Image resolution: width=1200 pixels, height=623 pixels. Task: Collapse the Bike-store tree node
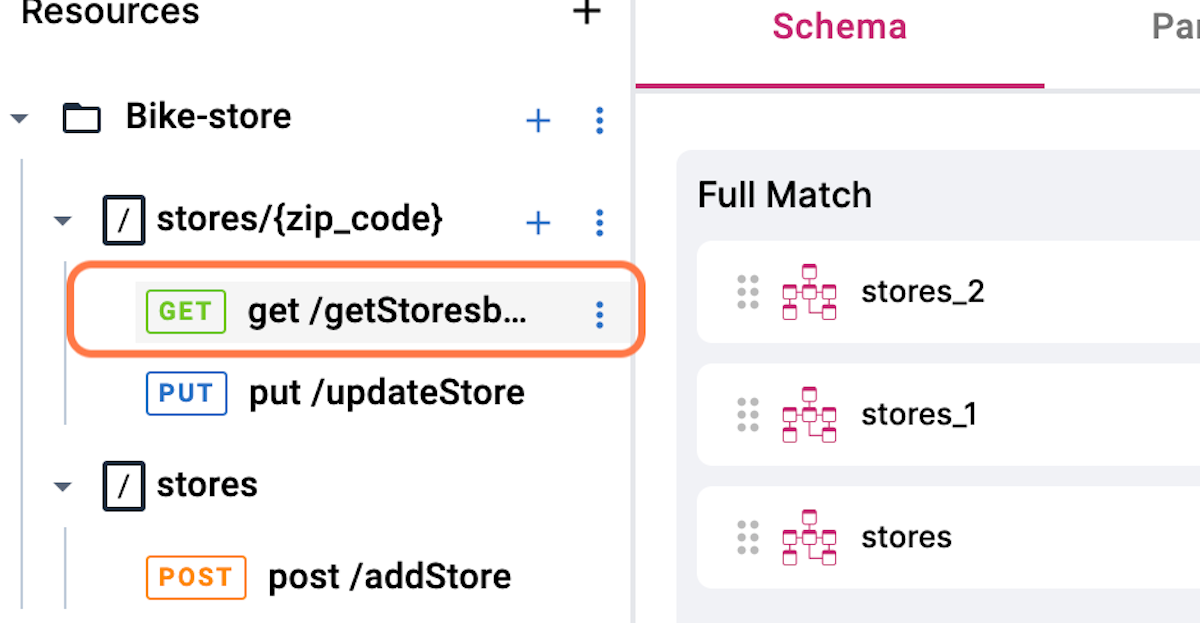pos(19,119)
